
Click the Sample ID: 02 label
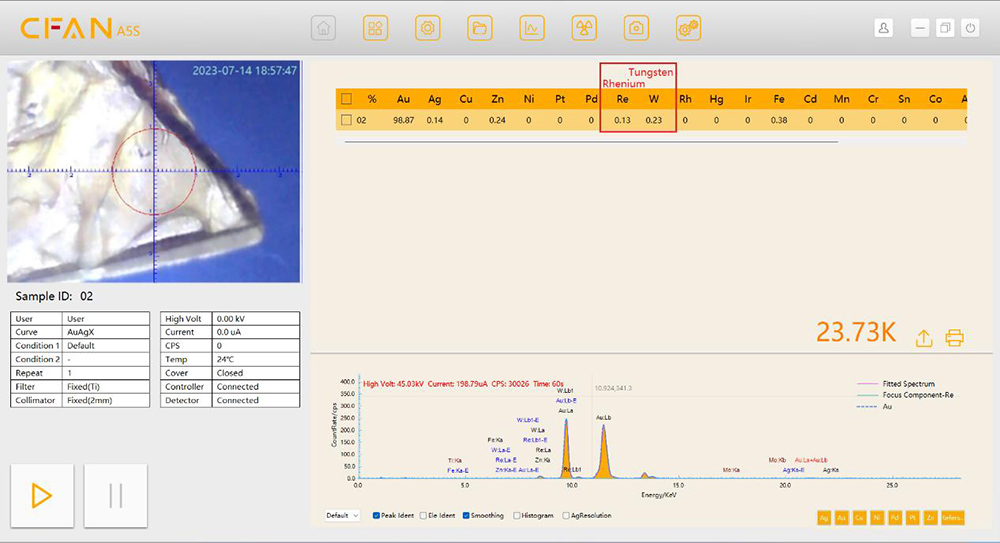[54, 296]
